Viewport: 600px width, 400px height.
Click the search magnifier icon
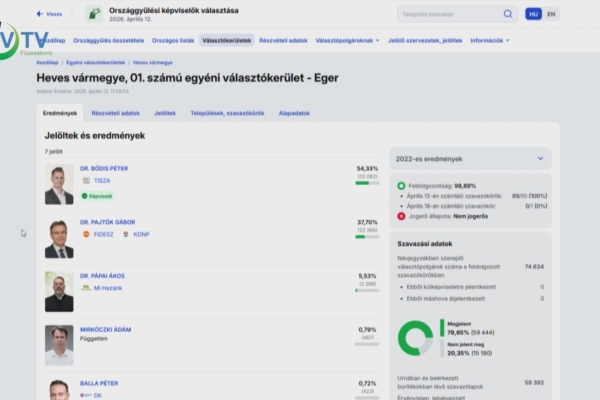click(x=507, y=14)
